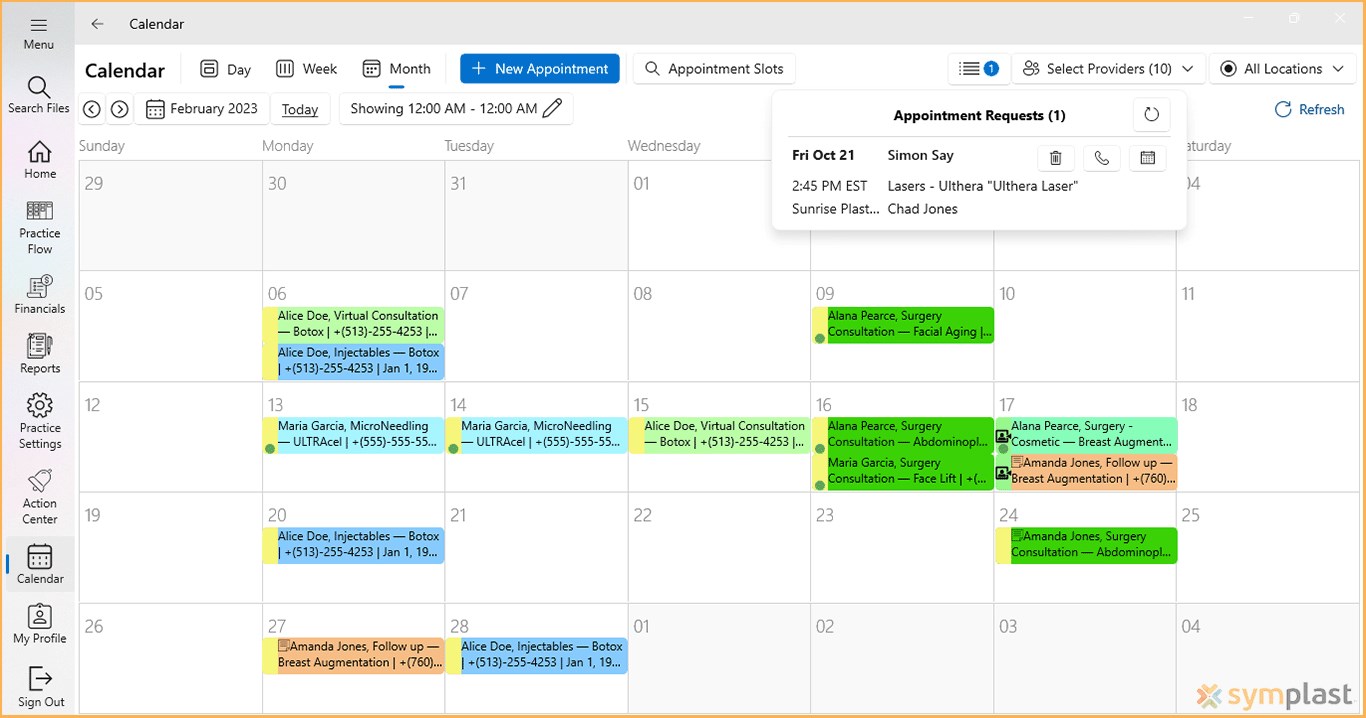Delete Simon Say's appointment request
This screenshot has width=1366, height=718.
(x=1055, y=157)
